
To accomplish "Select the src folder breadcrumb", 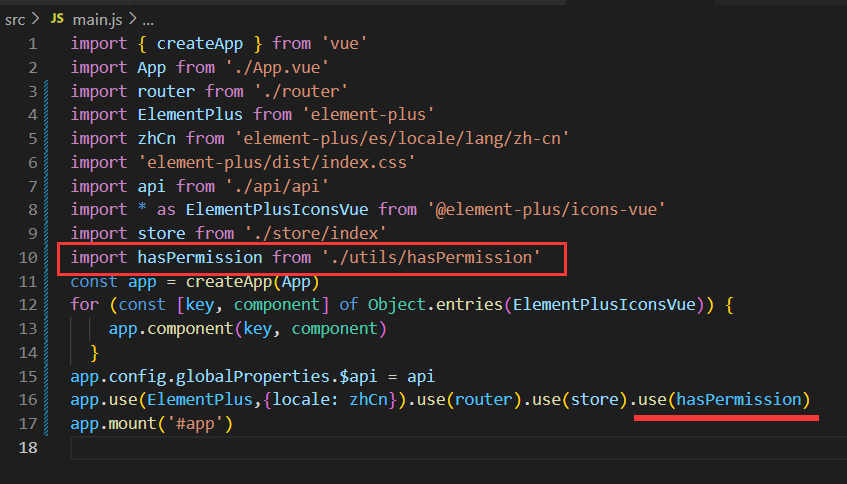I will (x=14, y=19).
